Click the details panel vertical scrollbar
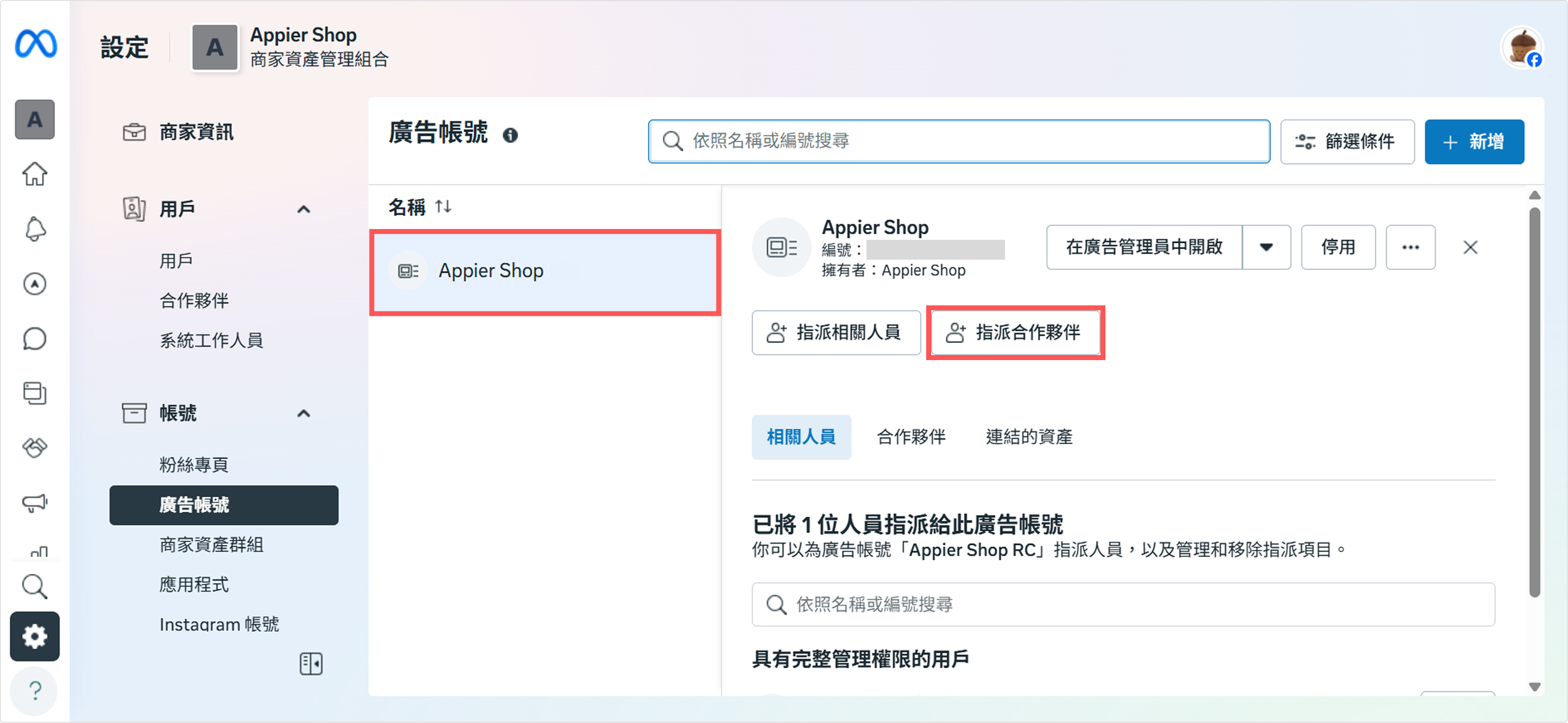1568x723 pixels. (x=1534, y=402)
